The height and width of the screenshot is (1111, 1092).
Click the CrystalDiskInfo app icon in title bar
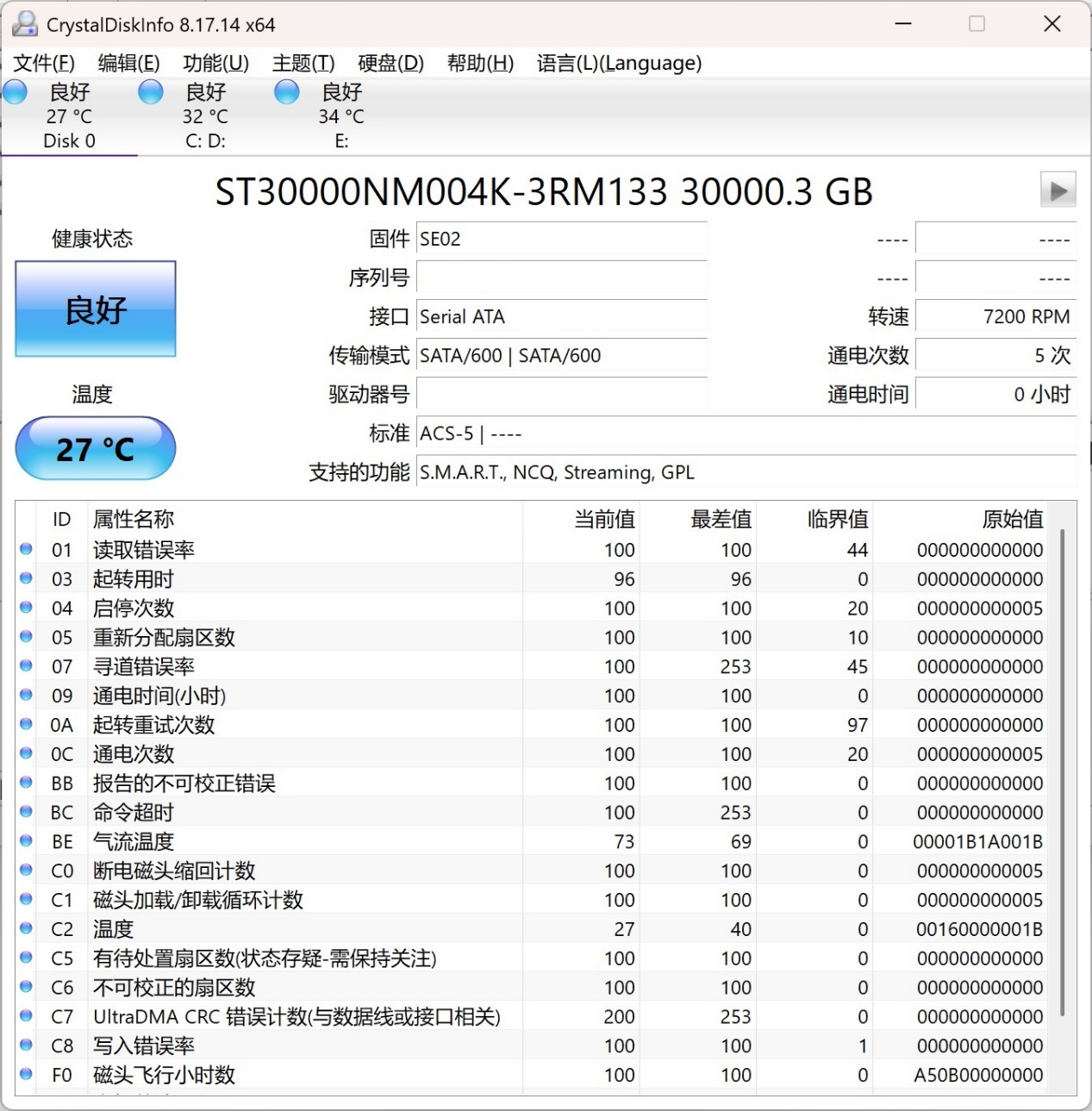tap(25, 24)
